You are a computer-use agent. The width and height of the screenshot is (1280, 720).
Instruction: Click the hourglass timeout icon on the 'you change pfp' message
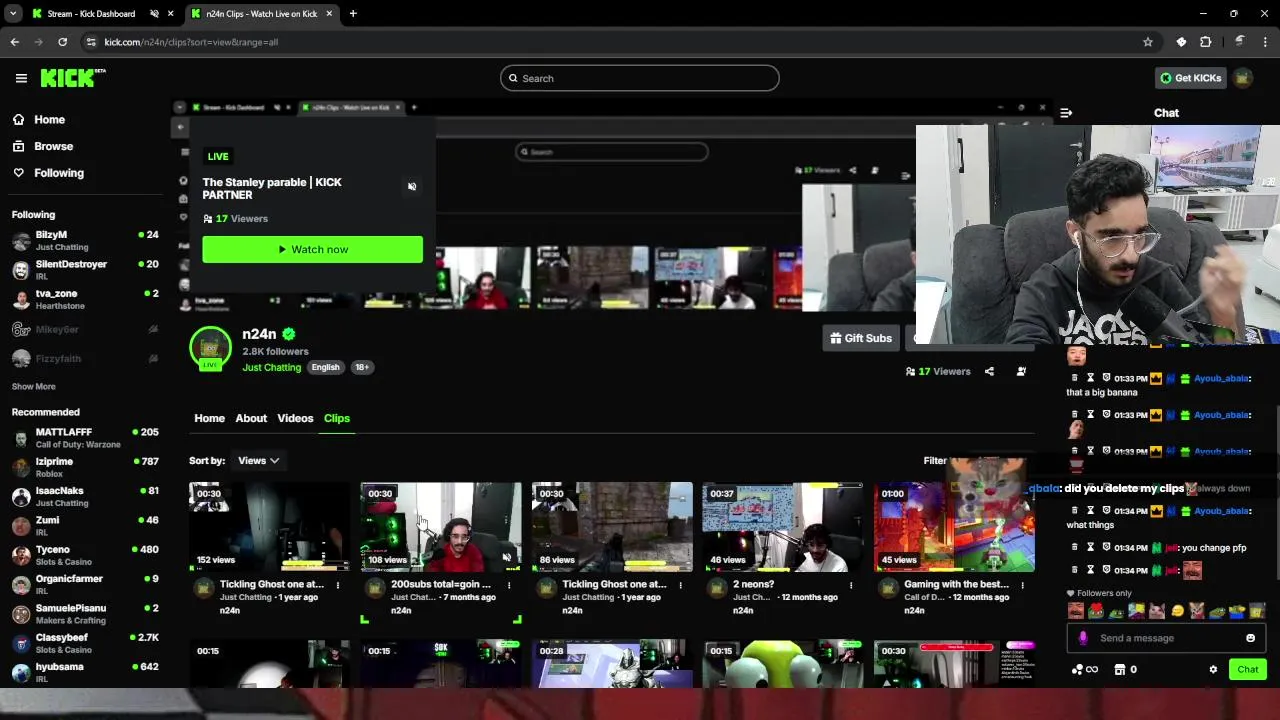click(x=1090, y=548)
